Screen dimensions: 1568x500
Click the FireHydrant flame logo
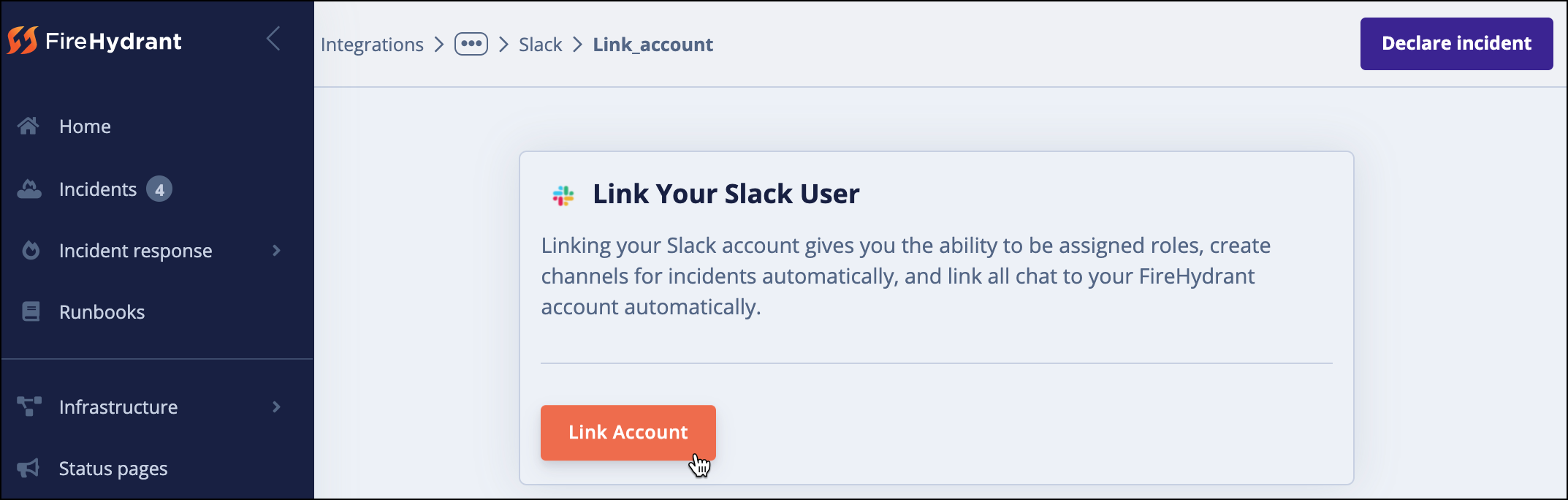click(x=22, y=42)
